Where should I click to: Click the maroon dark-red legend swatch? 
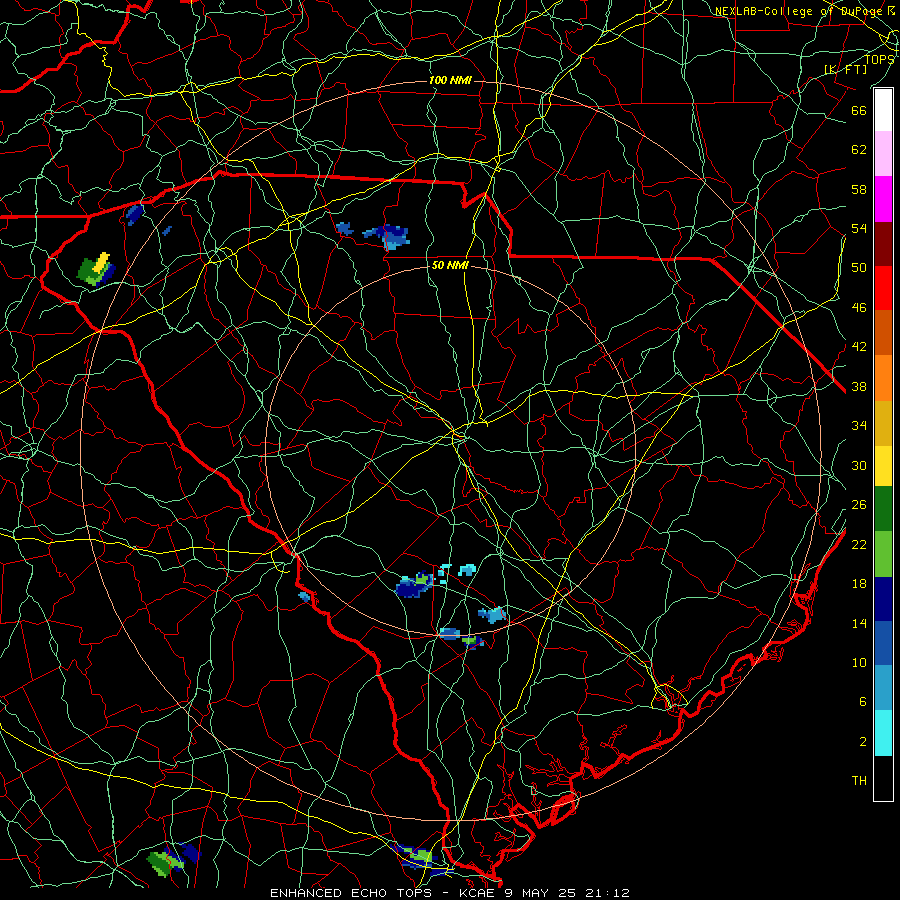pyautogui.click(x=883, y=243)
